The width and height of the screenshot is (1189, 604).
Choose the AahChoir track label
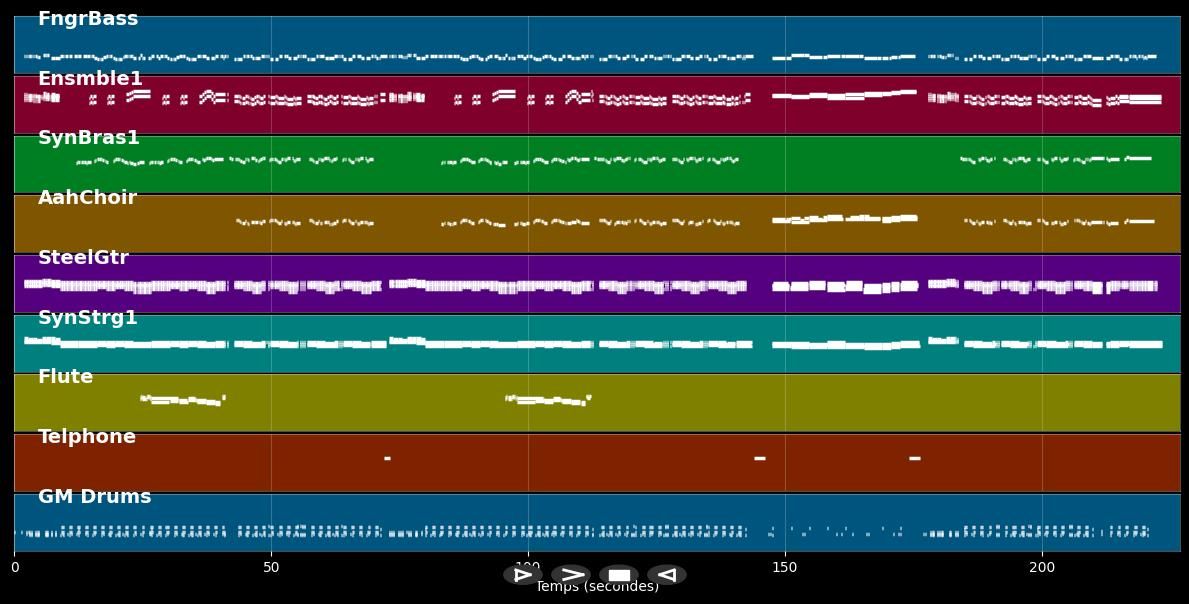tap(87, 198)
